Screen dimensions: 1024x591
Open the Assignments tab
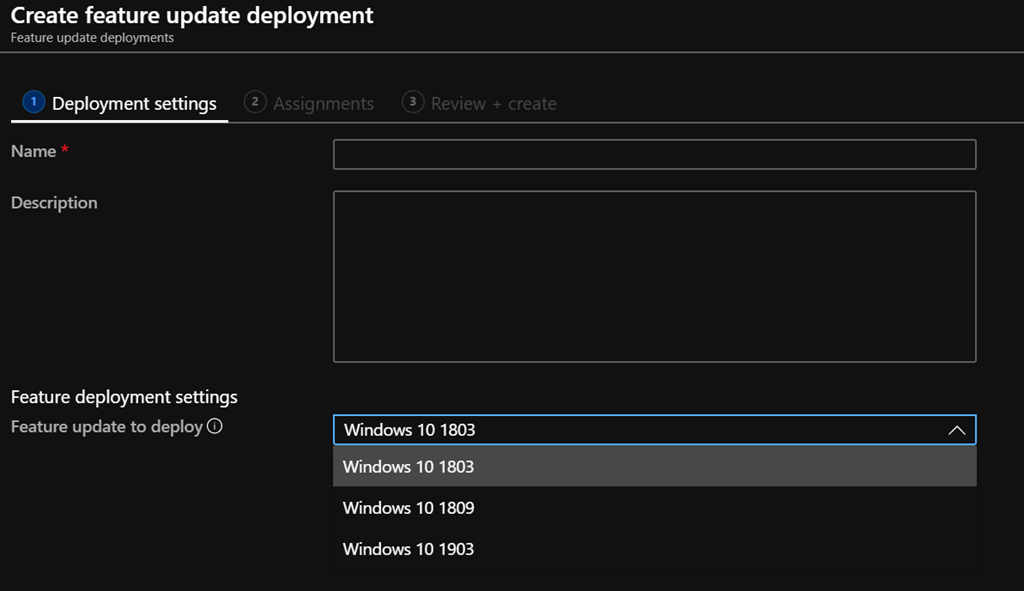pos(323,104)
